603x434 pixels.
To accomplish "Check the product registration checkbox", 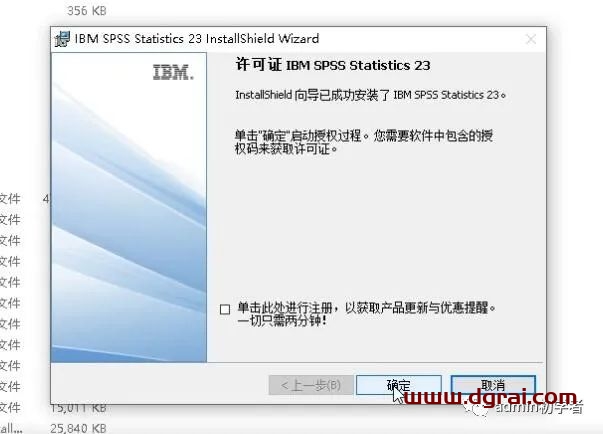I will 225,309.
